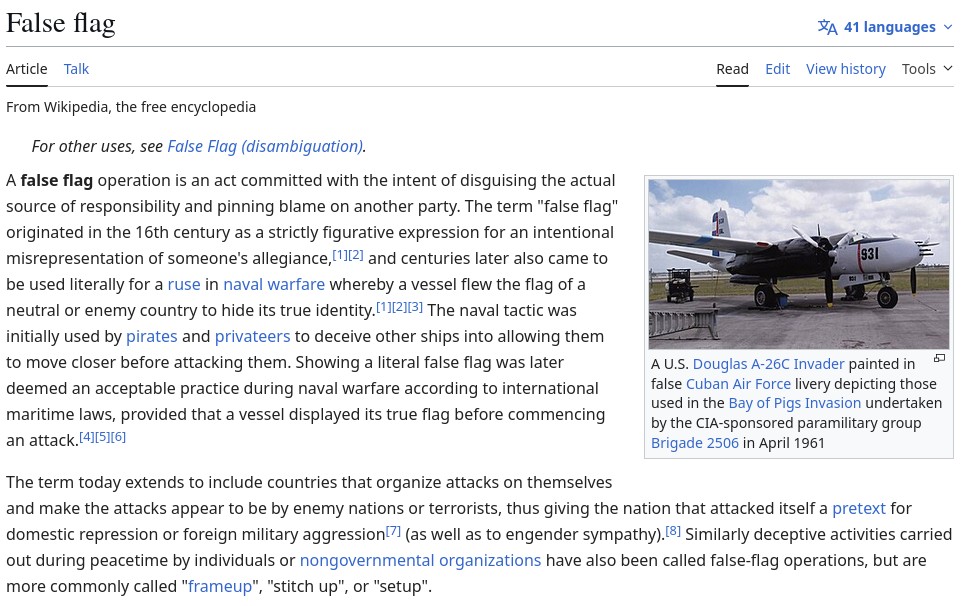Open the nongovernmental organizations link

(420, 560)
